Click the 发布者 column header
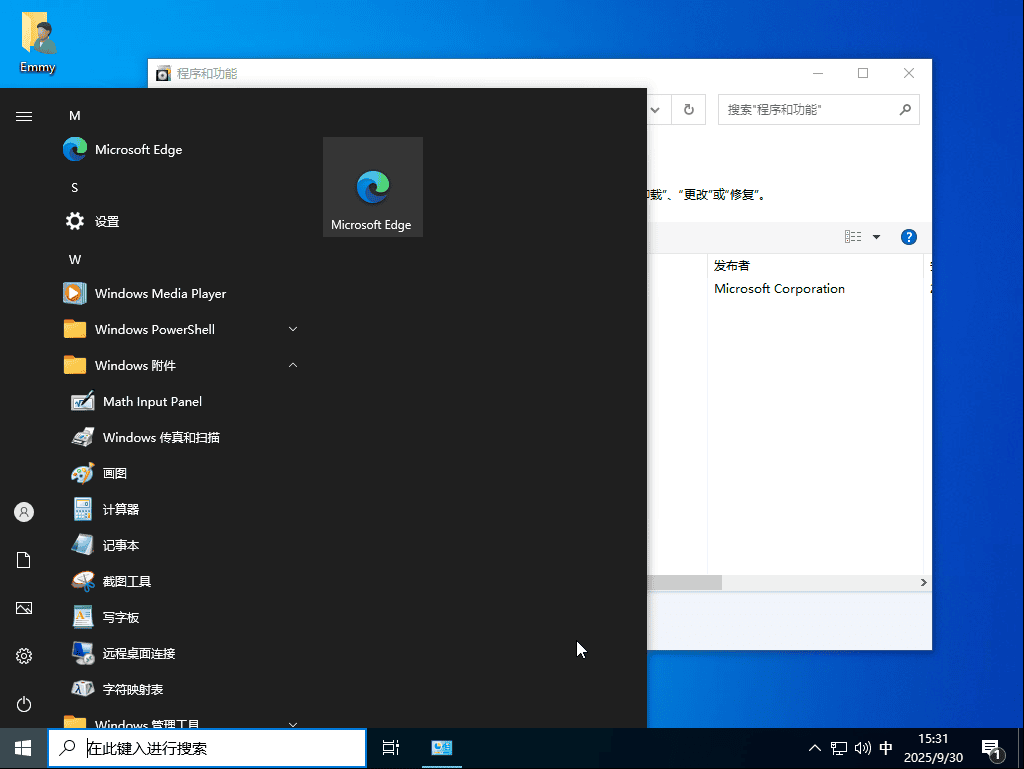1024x769 pixels. pyautogui.click(x=732, y=265)
